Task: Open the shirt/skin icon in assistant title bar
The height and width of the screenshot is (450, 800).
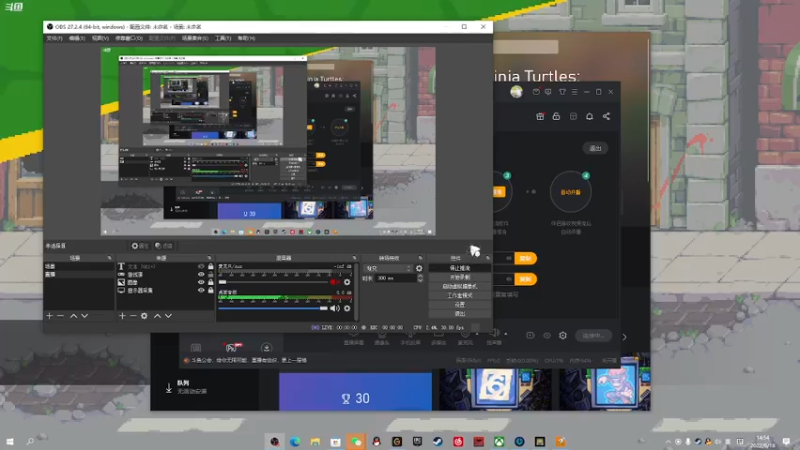Action: pos(562,92)
